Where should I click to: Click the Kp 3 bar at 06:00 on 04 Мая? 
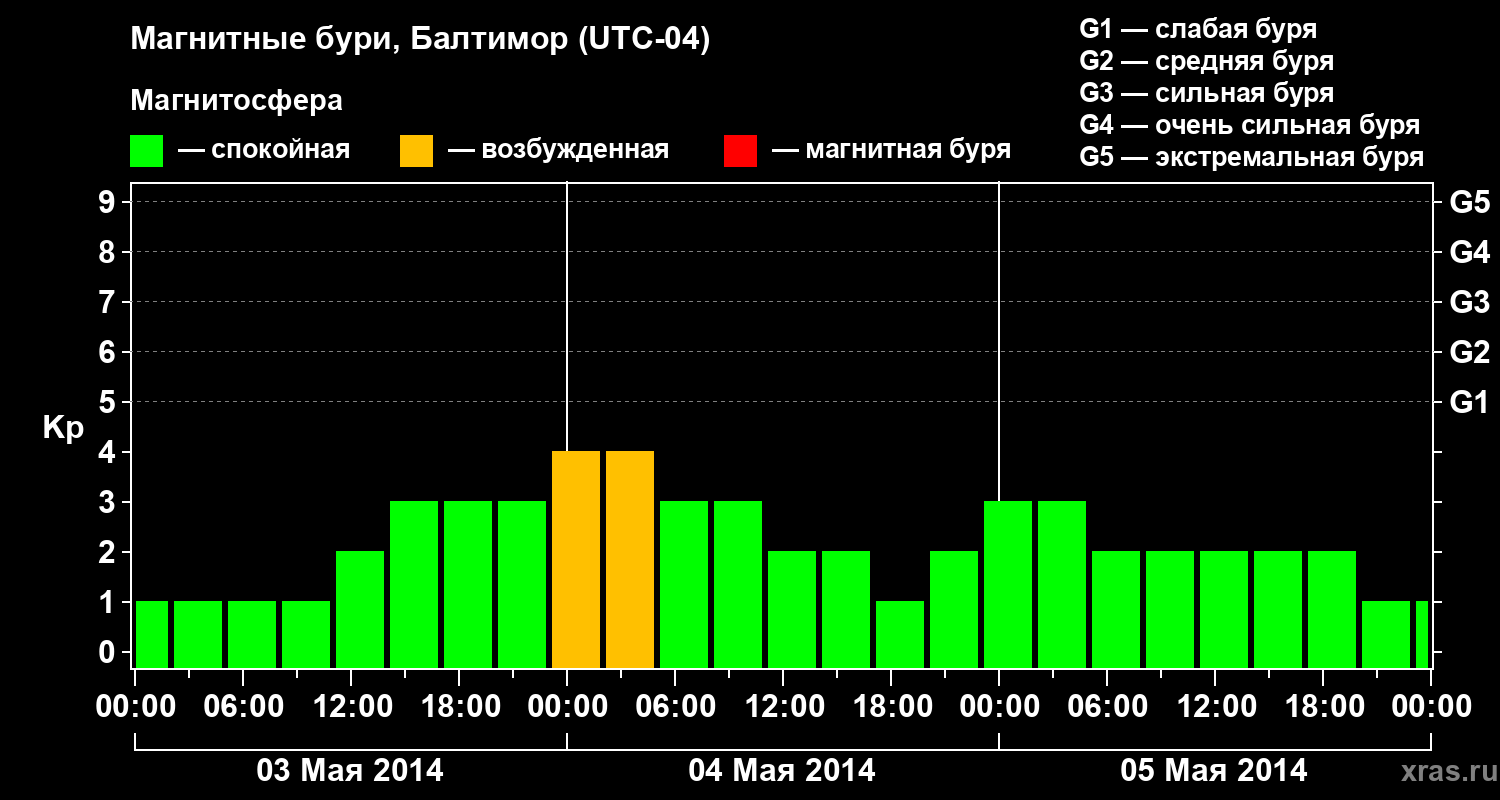[x=684, y=585]
